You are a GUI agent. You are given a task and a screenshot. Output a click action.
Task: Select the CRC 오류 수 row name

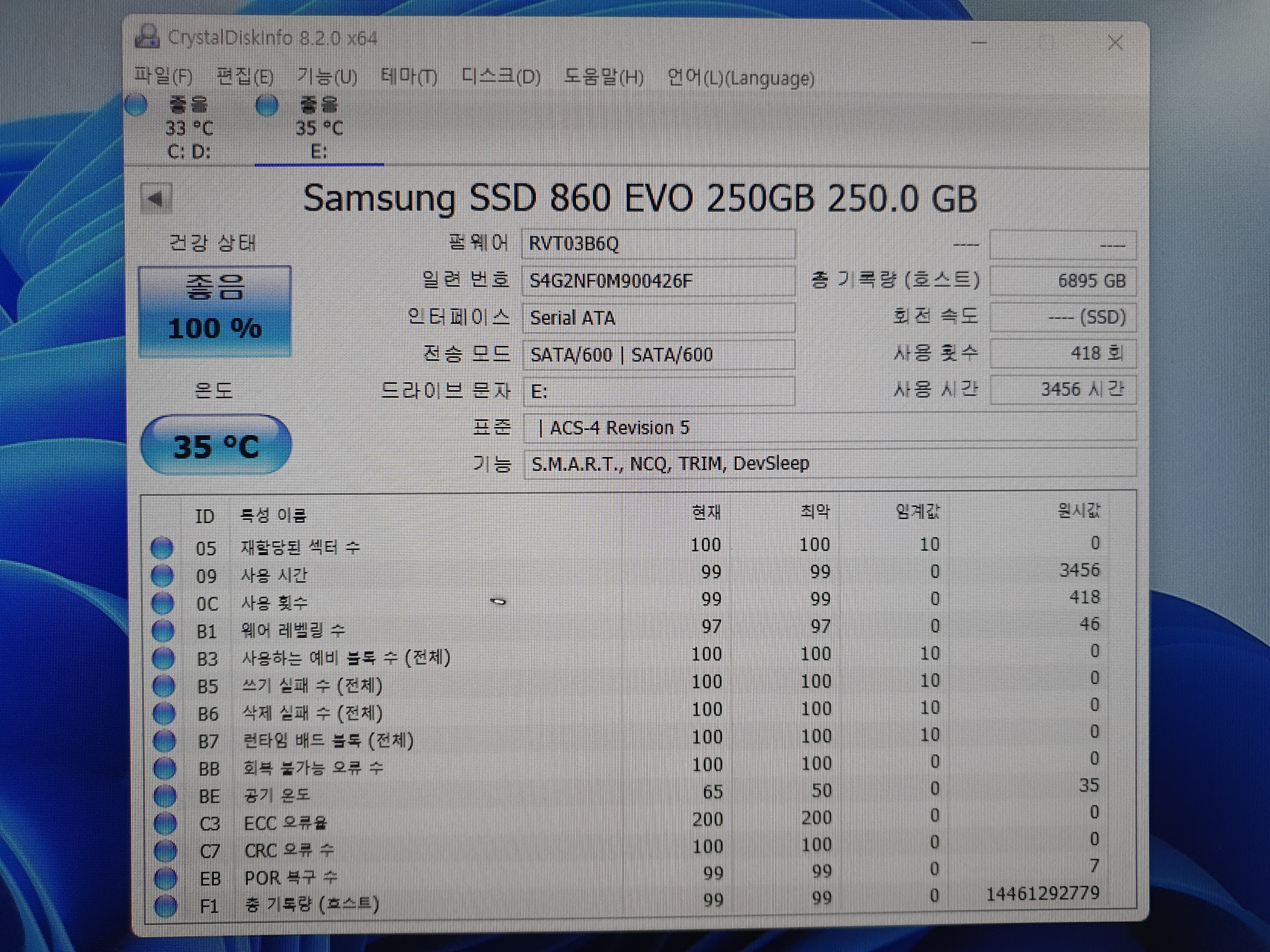(289, 850)
